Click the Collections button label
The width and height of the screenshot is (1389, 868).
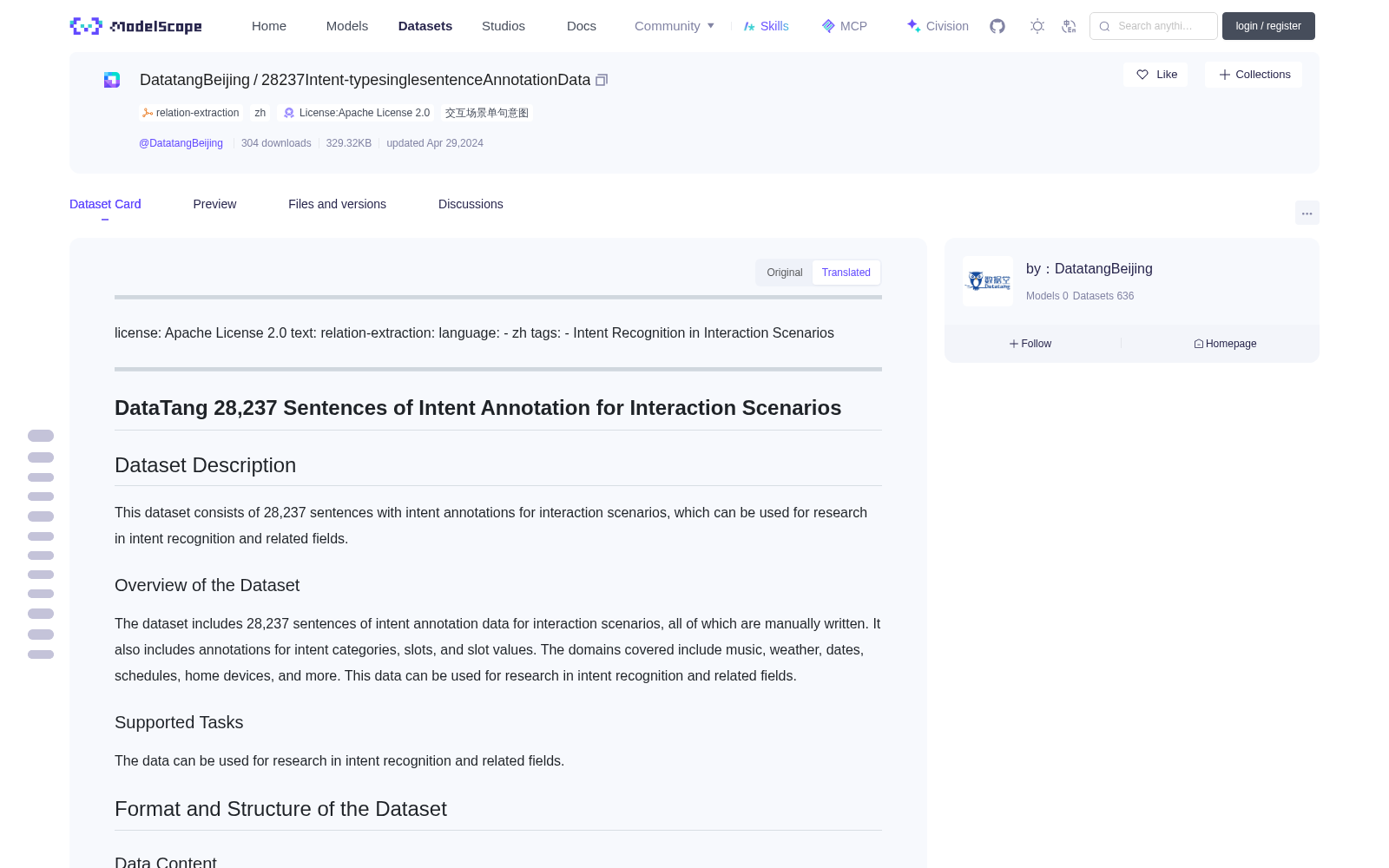pos(1263,75)
